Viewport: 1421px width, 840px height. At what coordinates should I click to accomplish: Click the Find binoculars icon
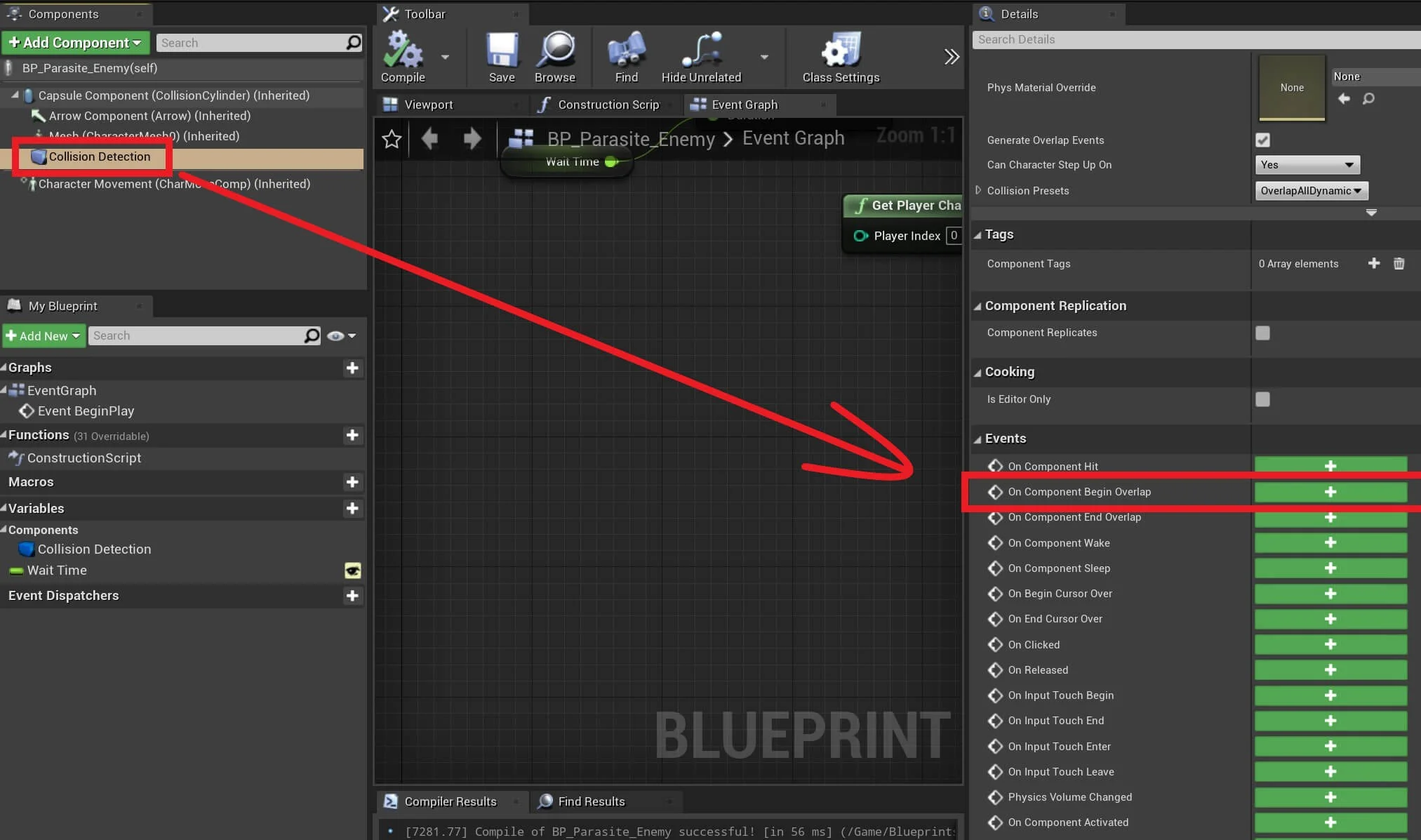pyautogui.click(x=626, y=57)
